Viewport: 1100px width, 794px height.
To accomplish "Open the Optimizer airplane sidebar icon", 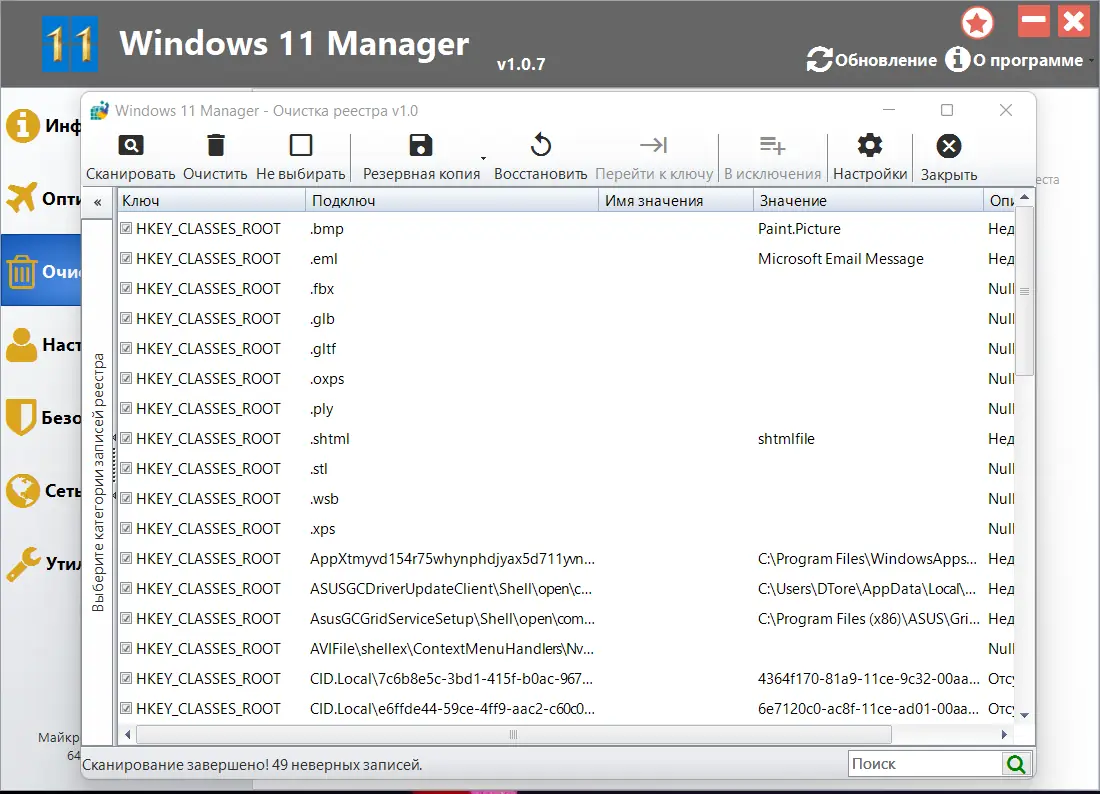I will [x=21, y=198].
